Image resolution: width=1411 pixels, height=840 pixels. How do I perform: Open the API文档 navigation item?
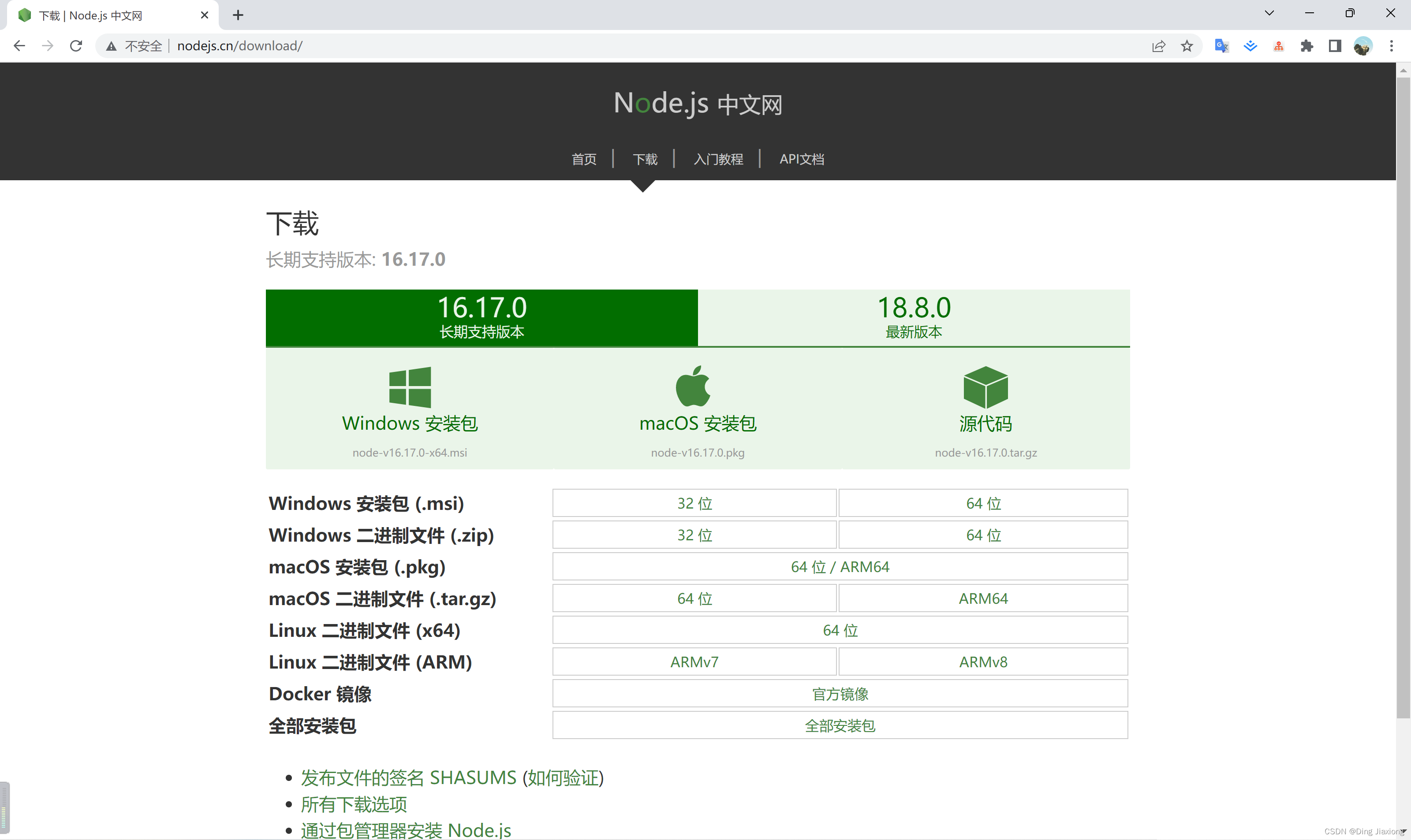[801, 160]
